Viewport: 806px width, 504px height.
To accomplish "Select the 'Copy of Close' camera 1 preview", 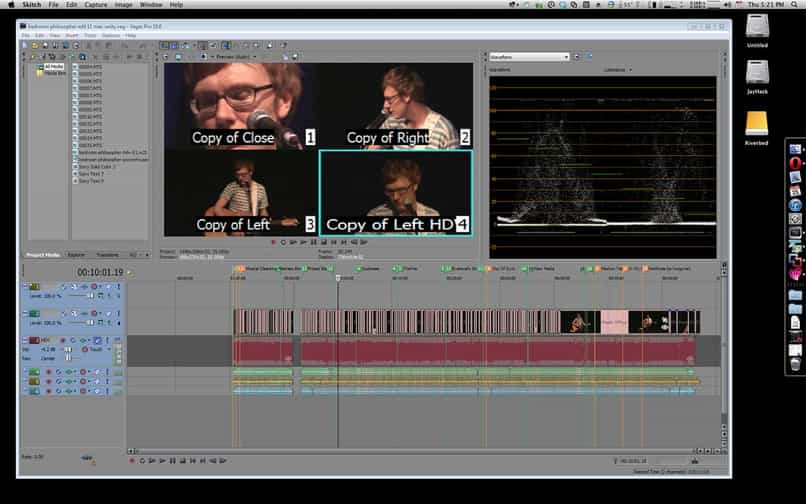I will (241, 106).
